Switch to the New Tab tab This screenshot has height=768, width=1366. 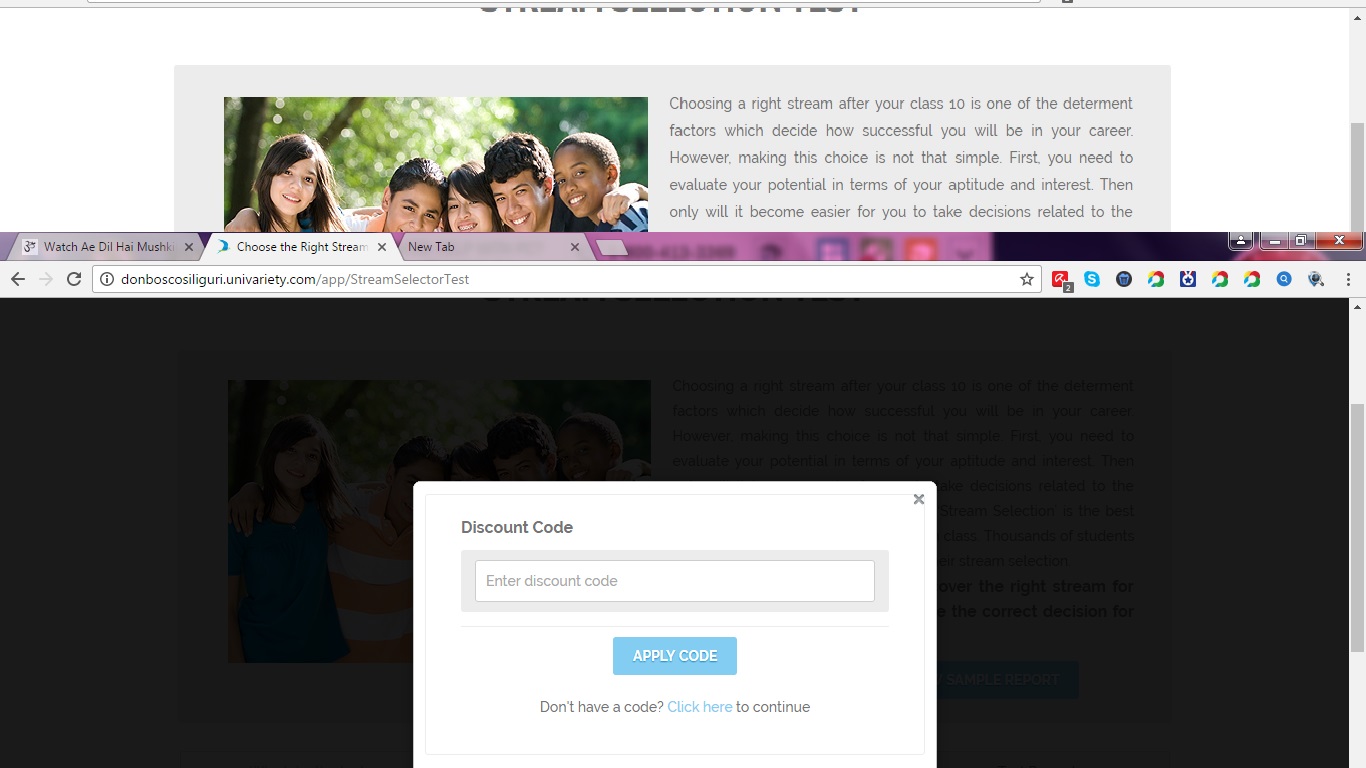click(x=492, y=247)
